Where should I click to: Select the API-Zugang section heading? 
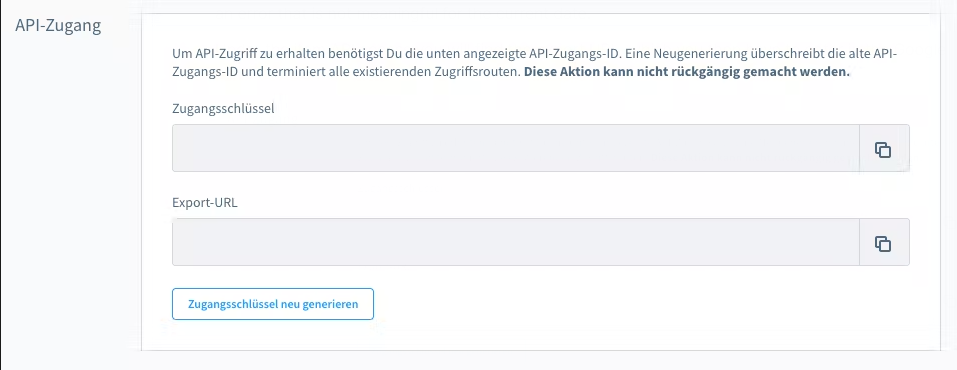tap(59, 26)
